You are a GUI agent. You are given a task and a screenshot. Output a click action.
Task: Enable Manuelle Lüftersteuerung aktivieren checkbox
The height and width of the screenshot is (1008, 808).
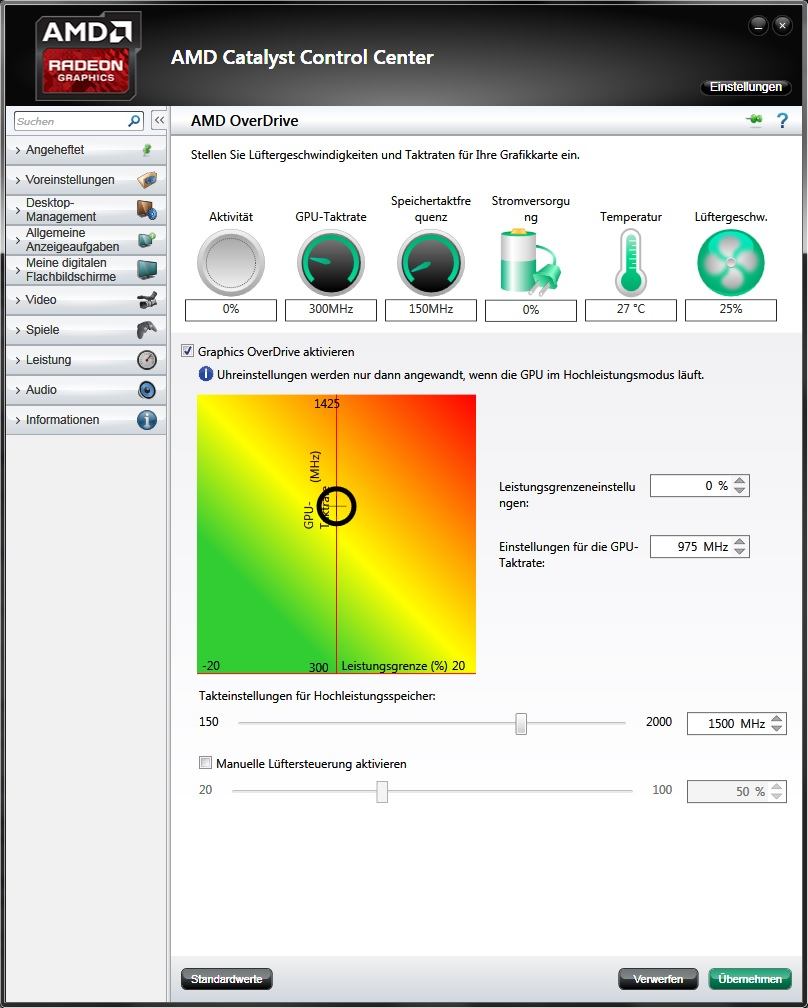coord(205,763)
